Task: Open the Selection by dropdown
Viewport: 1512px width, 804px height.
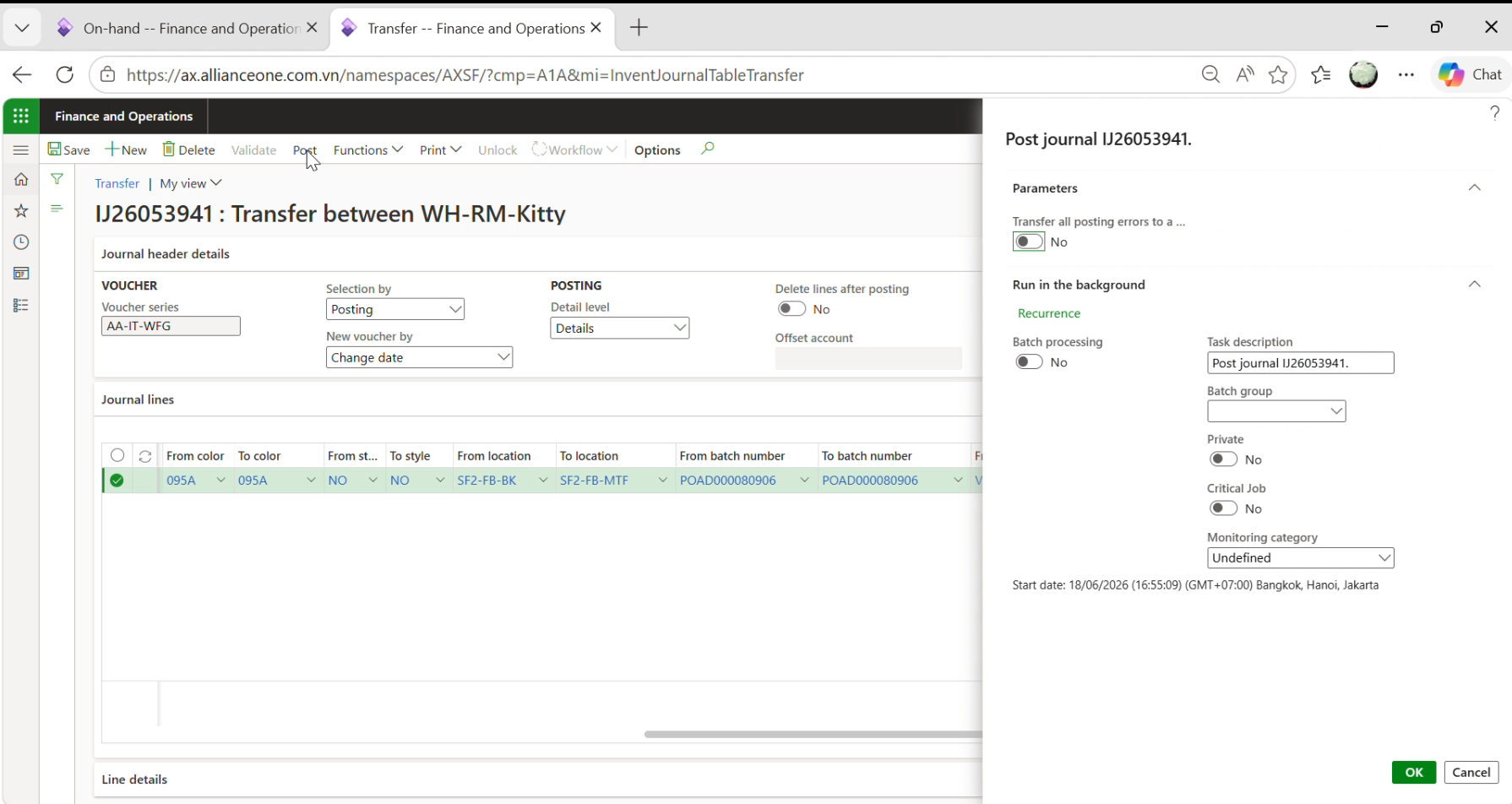Action: (x=455, y=309)
